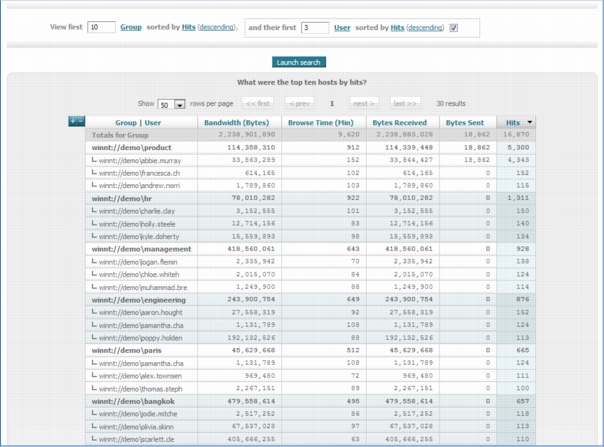Click the Group grouping link

pyautogui.click(x=131, y=27)
